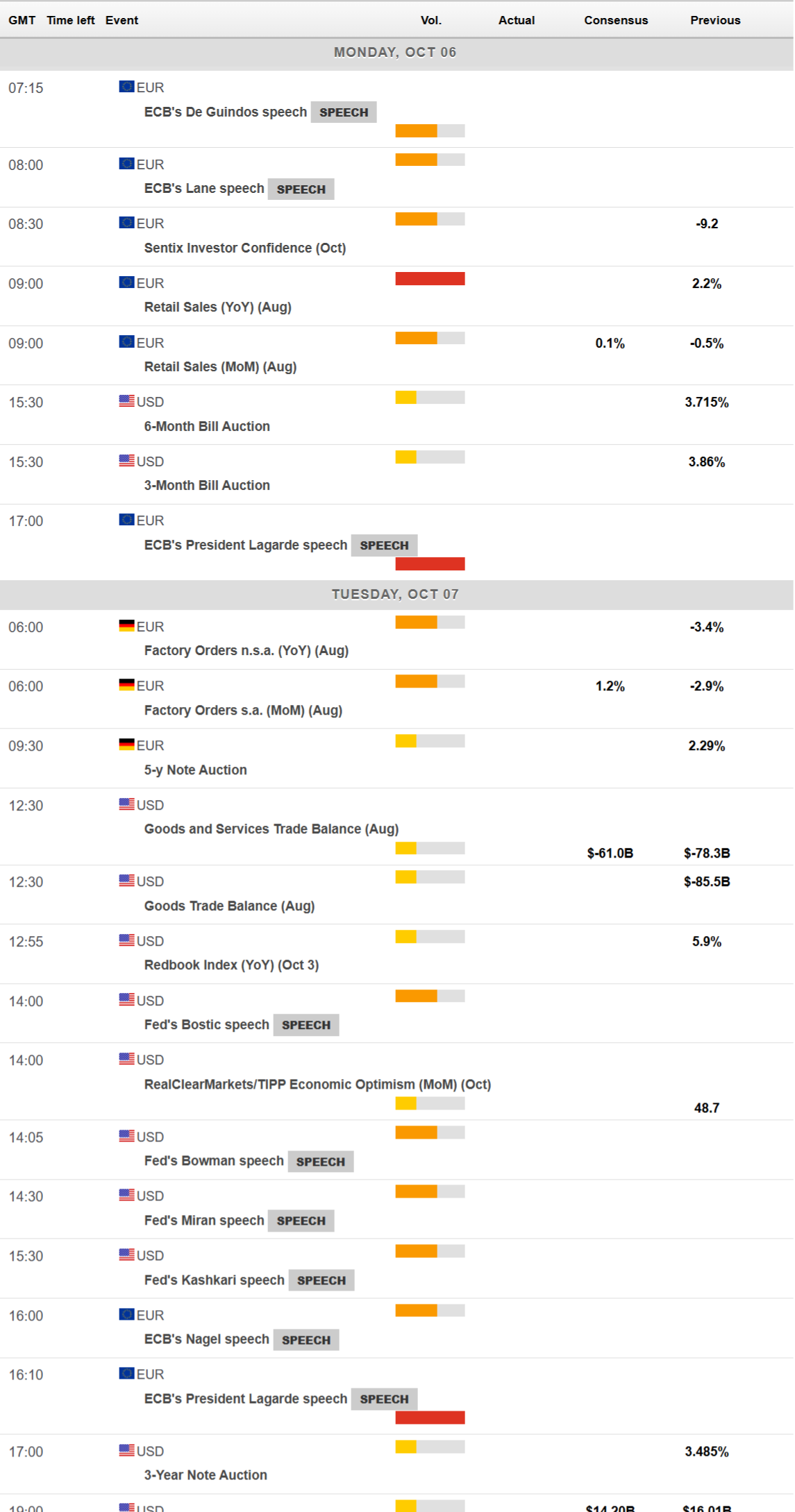Click the SPEECH badge next to ECB's Lane speech

click(301, 189)
